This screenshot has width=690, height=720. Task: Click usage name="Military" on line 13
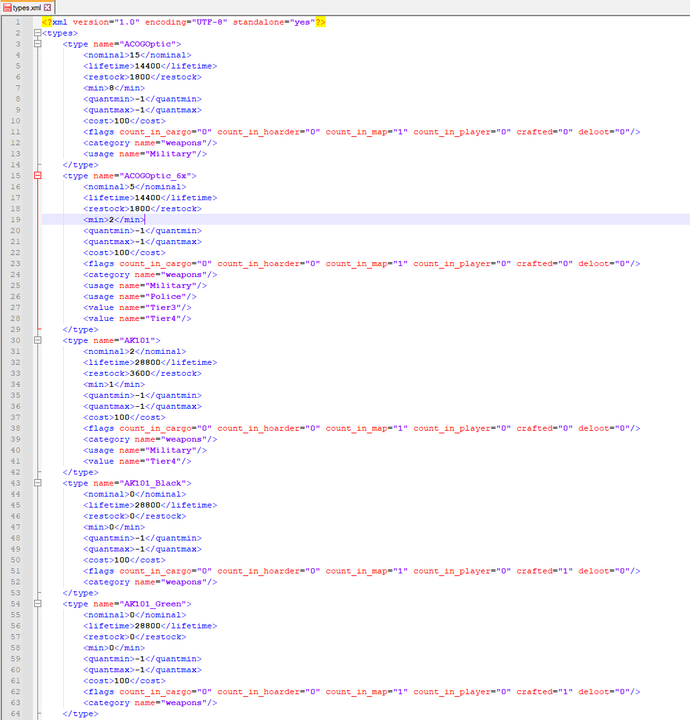(x=145, y=154)
